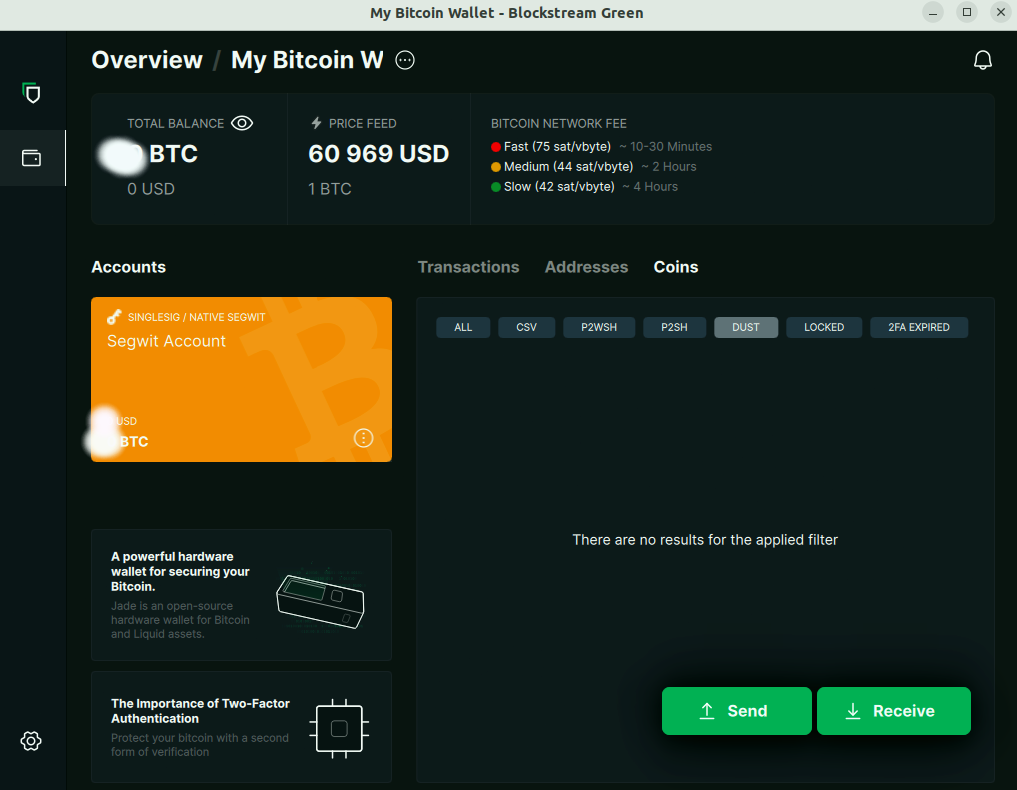Image resolution: width=1017 pixels, height=790 pixels.
Task: Click My Bitcoin W wallet title
Action: 307,60
